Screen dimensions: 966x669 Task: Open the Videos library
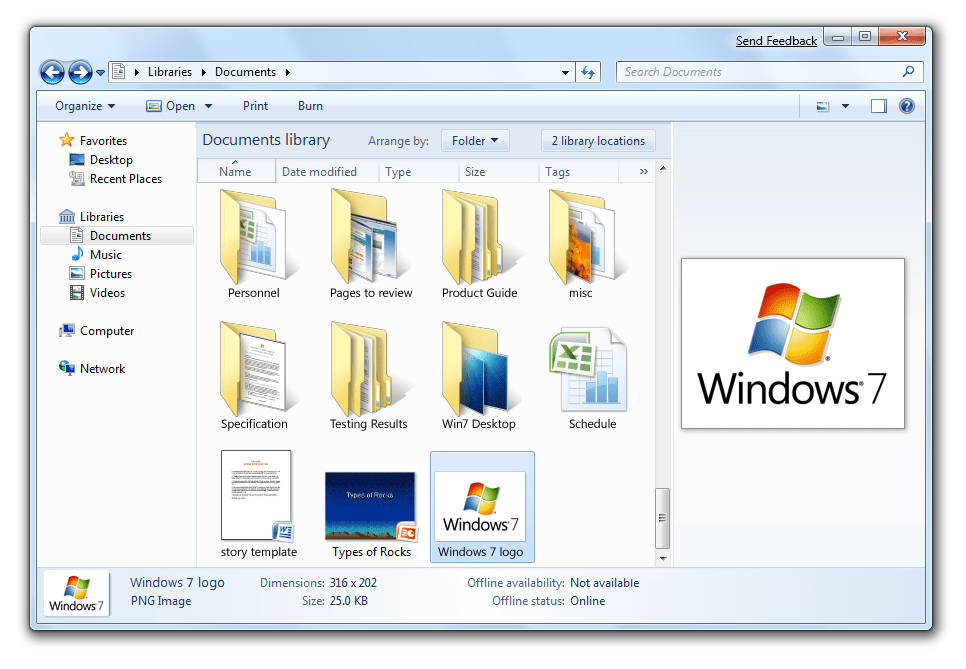[105, 292]
